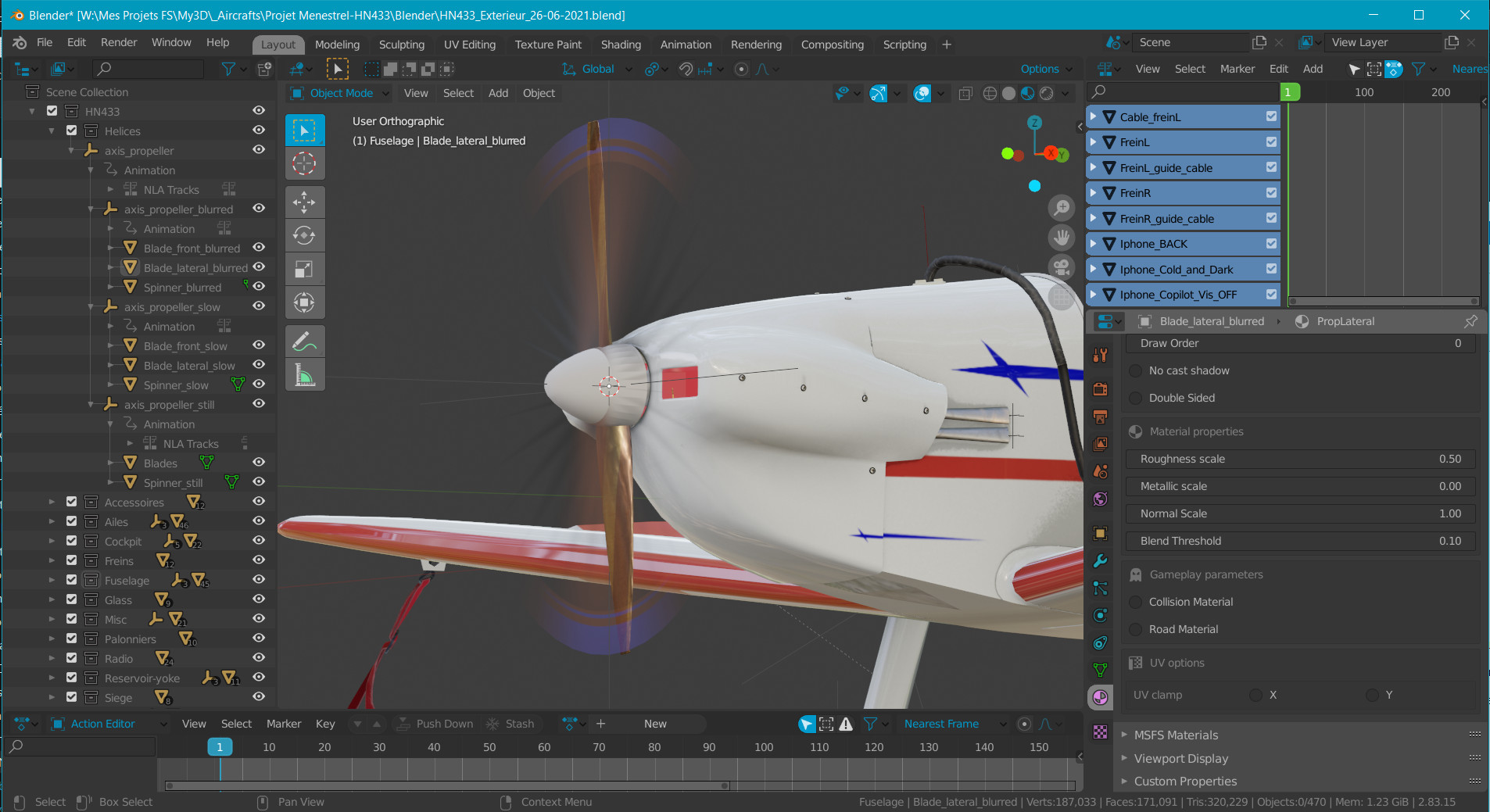Hide the Cockpit collection
1490x812 pixels.
pos(259,540)
